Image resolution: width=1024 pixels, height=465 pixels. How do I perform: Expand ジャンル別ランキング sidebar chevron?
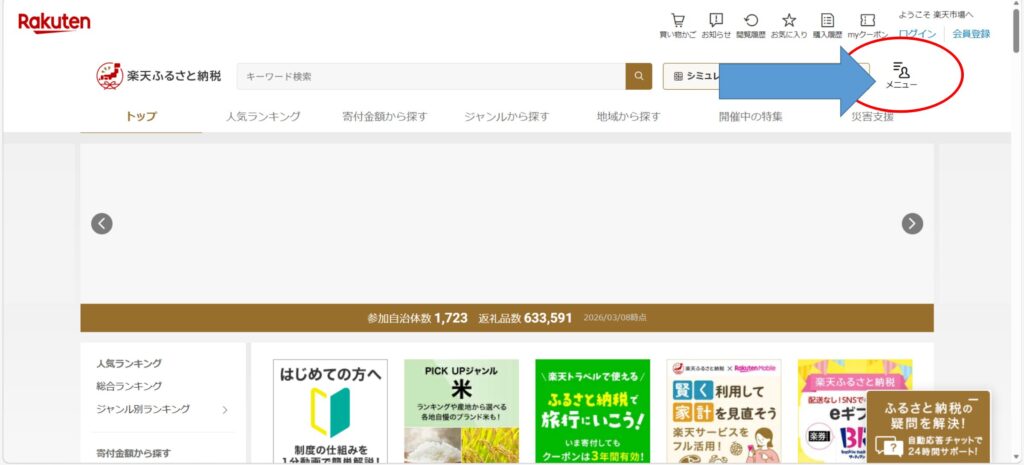click(x=224, y=409)
